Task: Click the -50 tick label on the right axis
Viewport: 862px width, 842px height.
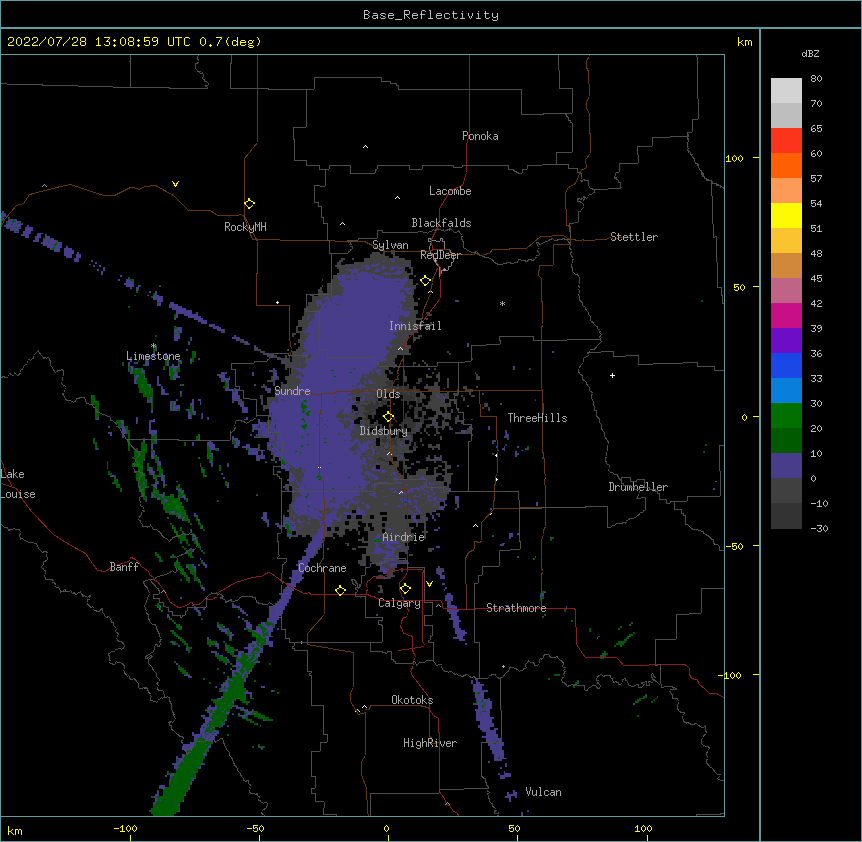Action: click(734, 546)
